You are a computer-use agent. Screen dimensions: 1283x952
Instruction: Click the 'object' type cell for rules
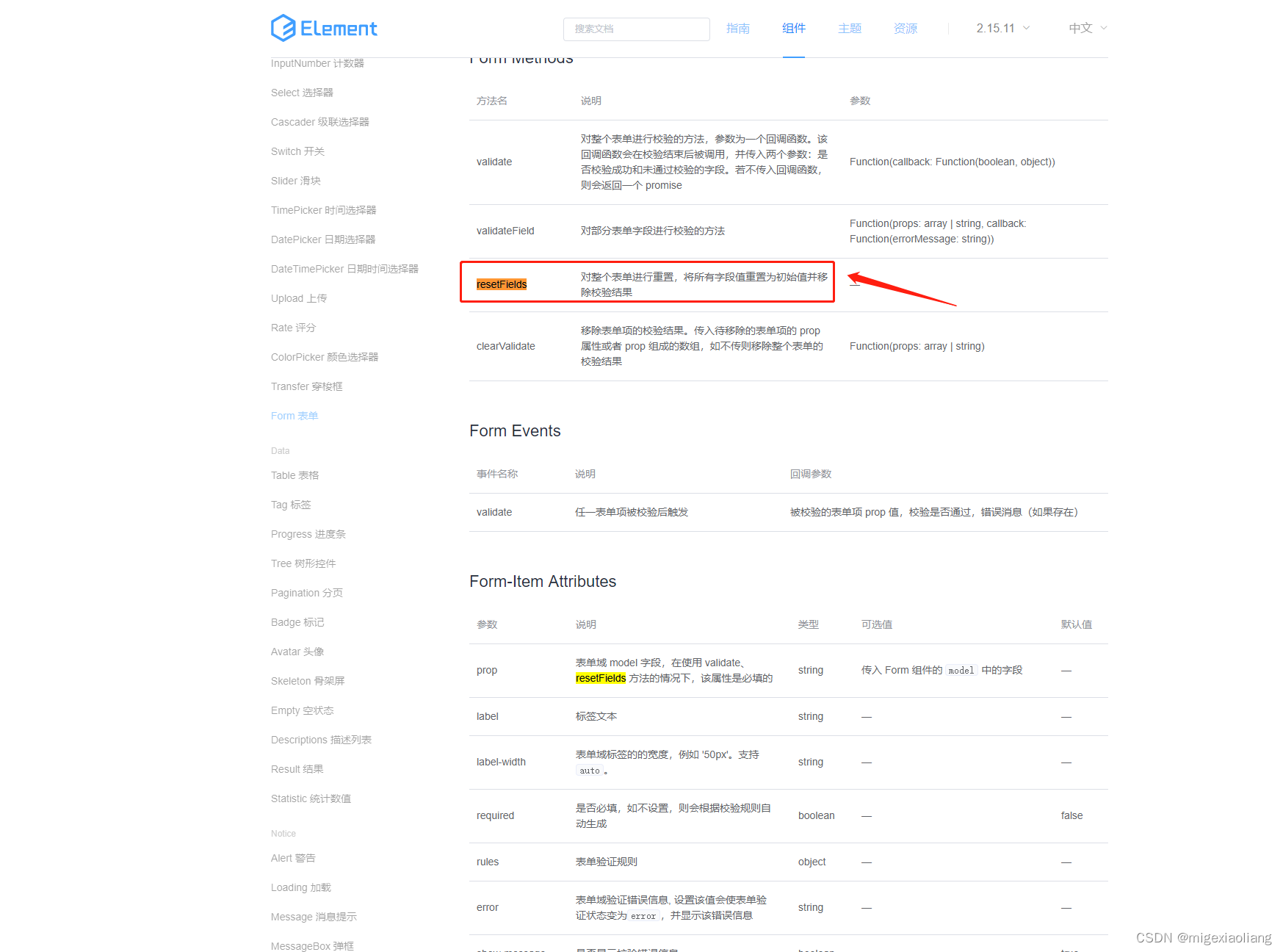click(812, 862)
